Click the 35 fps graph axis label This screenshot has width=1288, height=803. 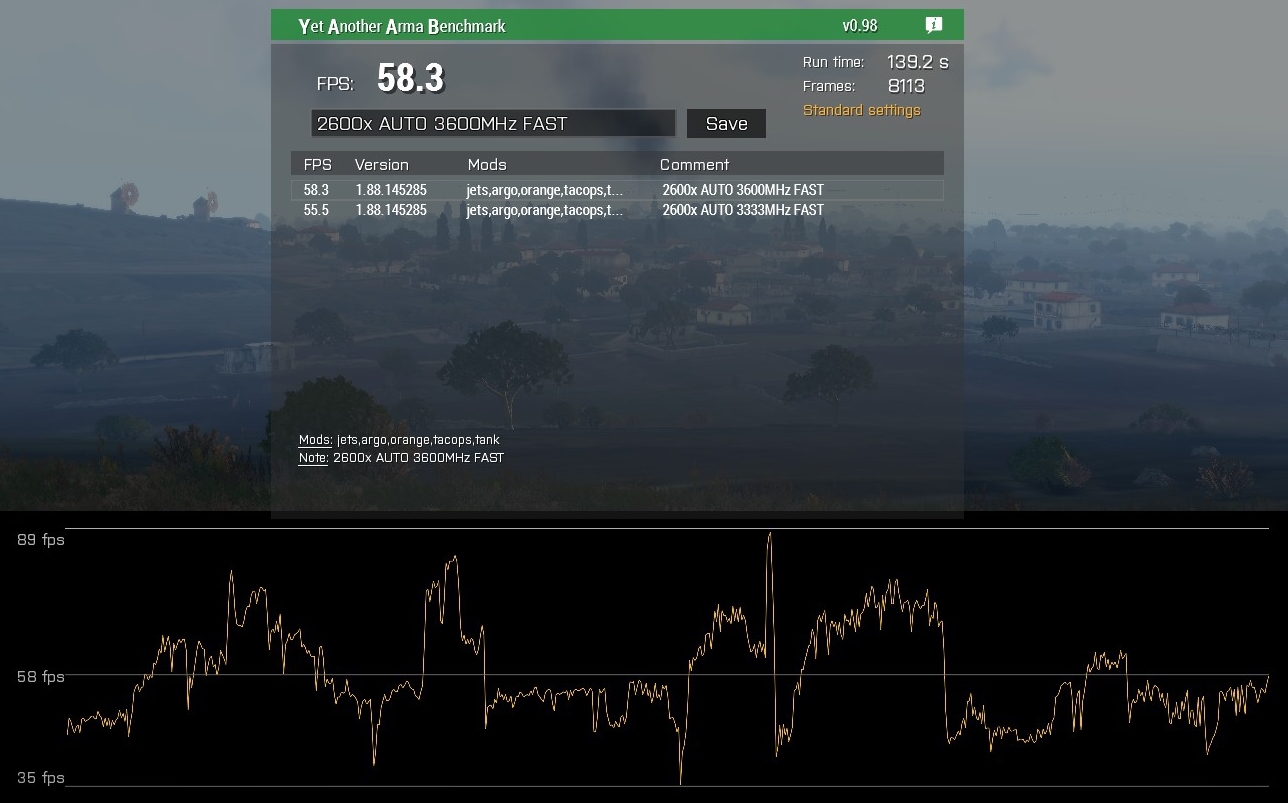point(40,778)
